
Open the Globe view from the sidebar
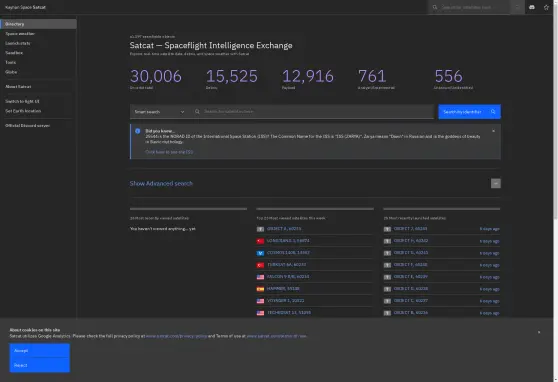click(x=11, y=72)
